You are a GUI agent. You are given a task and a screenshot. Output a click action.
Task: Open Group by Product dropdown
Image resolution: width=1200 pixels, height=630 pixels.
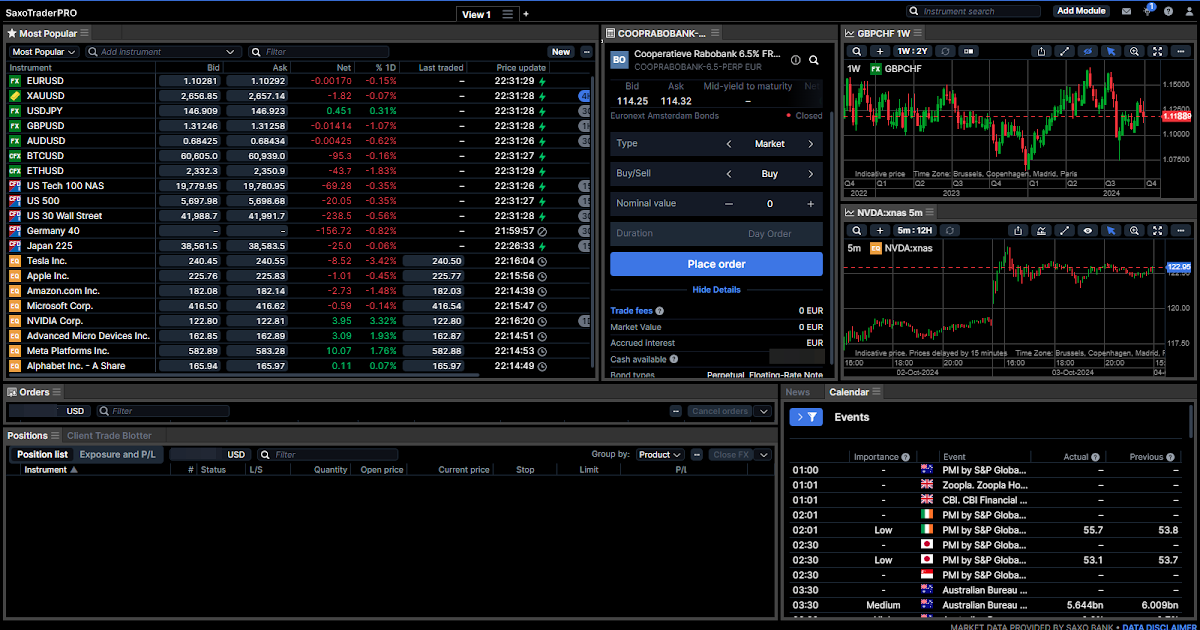[660, 454]
